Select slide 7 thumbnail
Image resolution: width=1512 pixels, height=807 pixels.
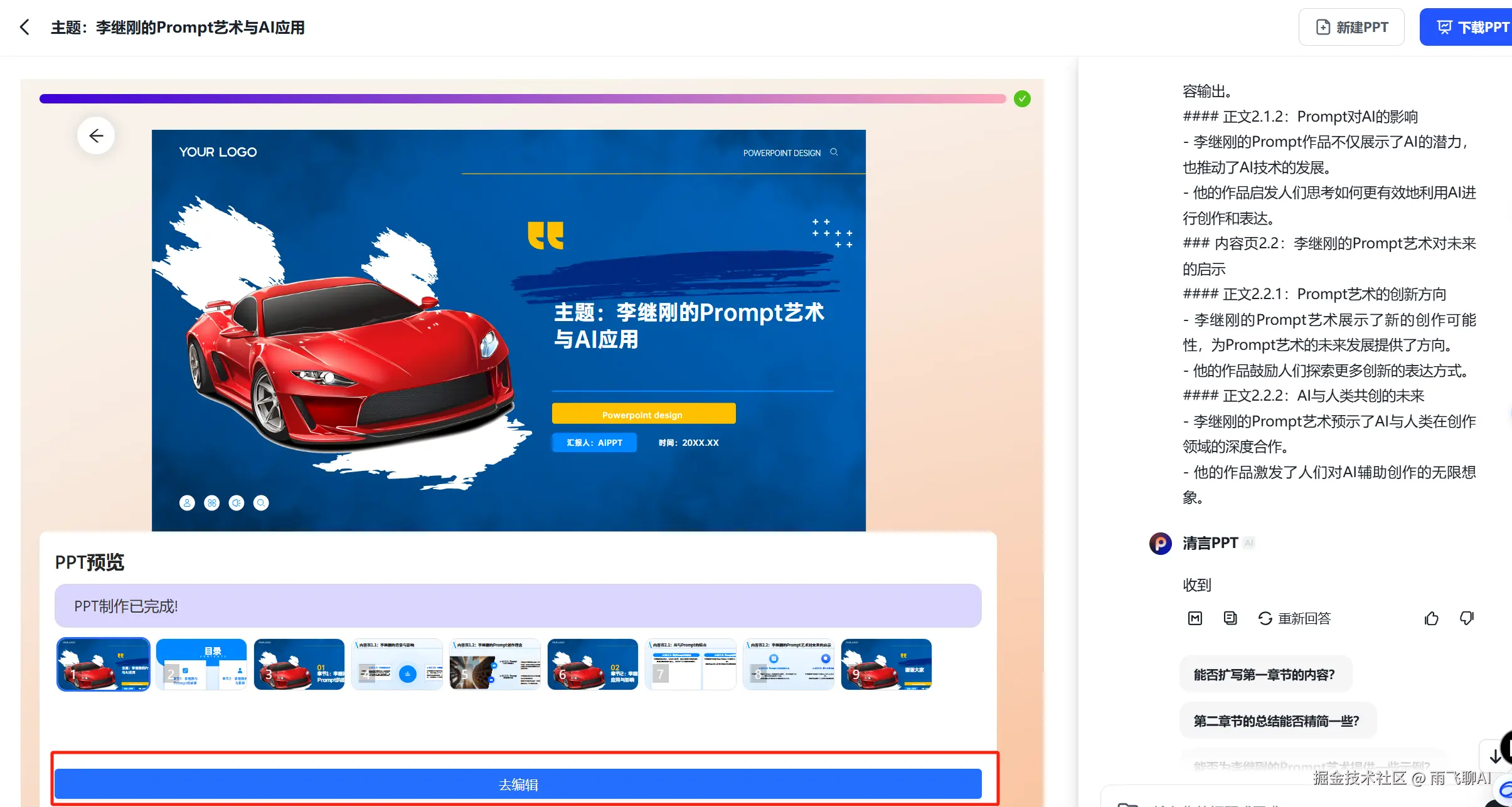(x=690, y=665)
